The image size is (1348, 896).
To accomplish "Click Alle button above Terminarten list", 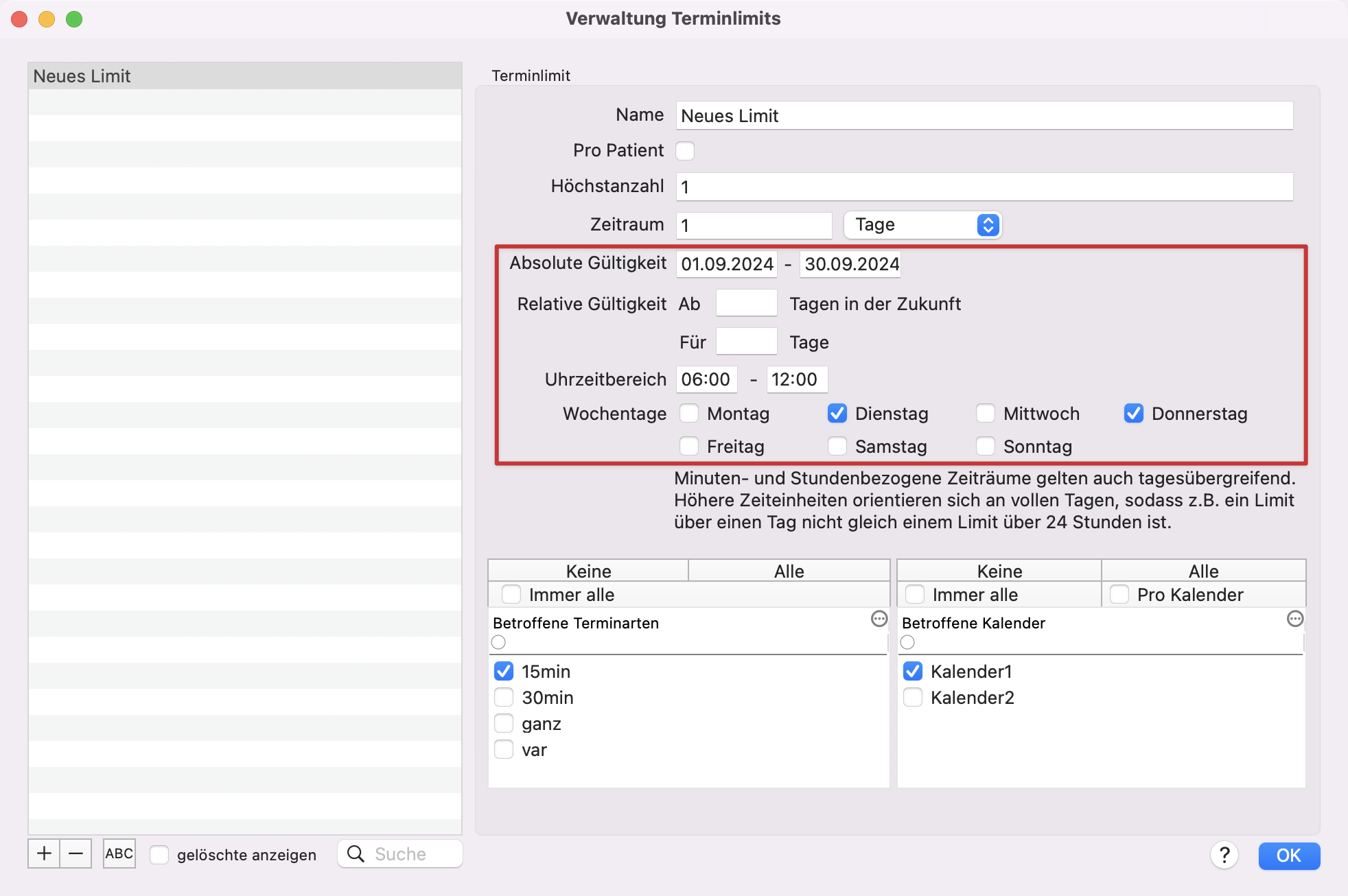I will coord(789,571).
